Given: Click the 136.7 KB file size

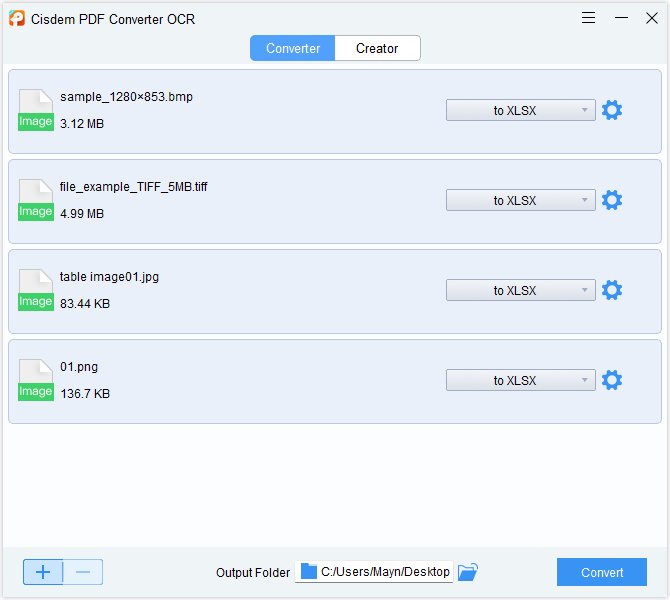Looking at the screenshot, I should (x=85, y=394).
